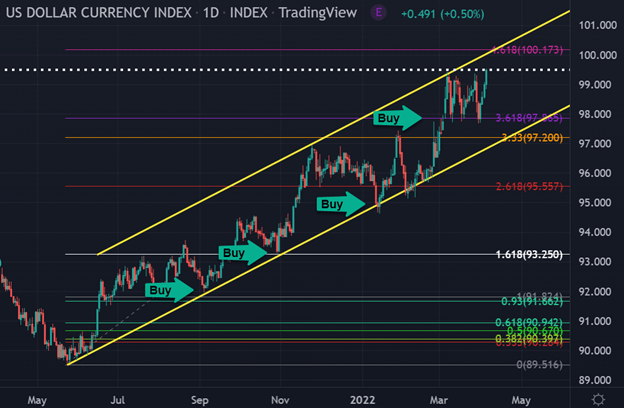Click the TradingView label in chart title
Image resolution: width=624 pixels, height=408 pixels.
click(x=318, y=13)
